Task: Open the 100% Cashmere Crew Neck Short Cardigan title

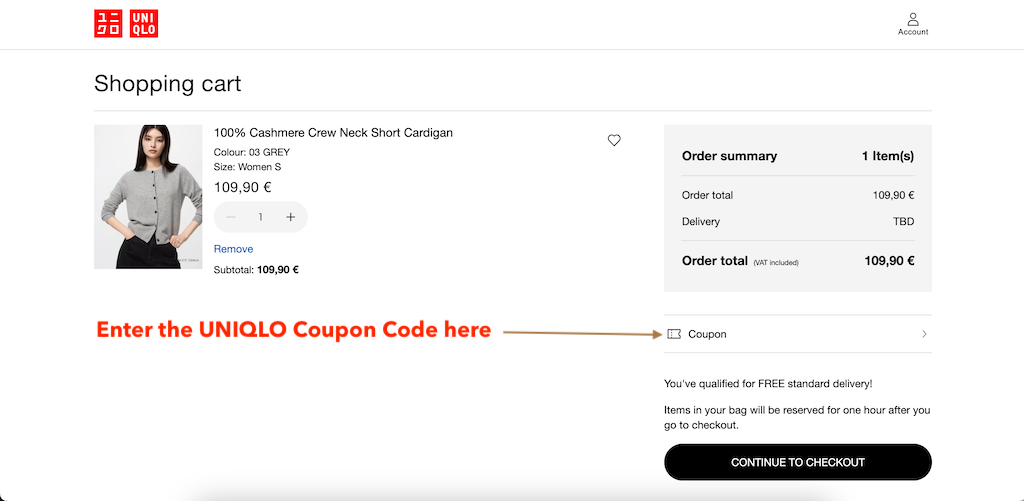Action: [x=333, y=133]
